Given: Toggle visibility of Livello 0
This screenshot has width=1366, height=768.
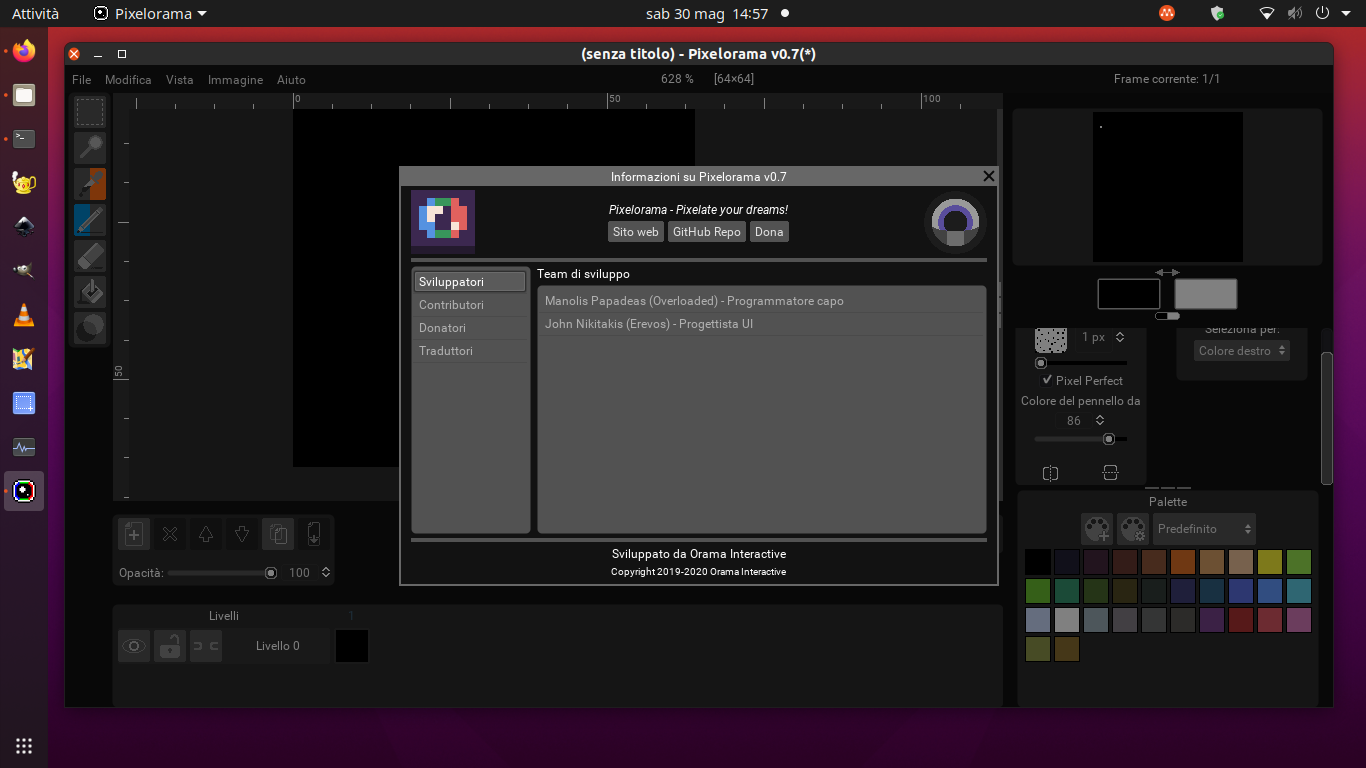Looking at the screenshot, I should [x=134, y=646].
